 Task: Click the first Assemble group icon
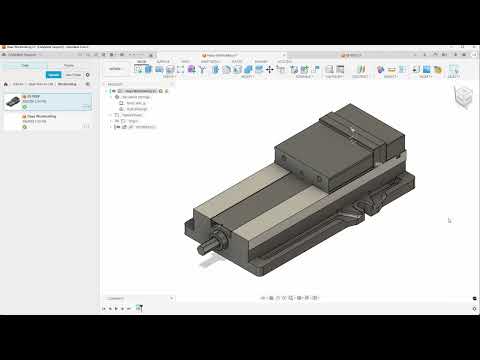(x=294, y=69)
